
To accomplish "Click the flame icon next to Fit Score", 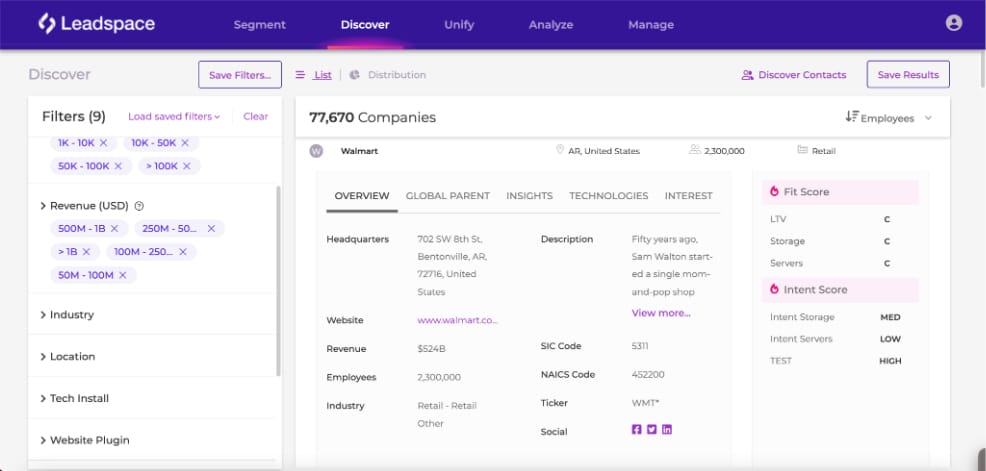I will tap(774, 191).
